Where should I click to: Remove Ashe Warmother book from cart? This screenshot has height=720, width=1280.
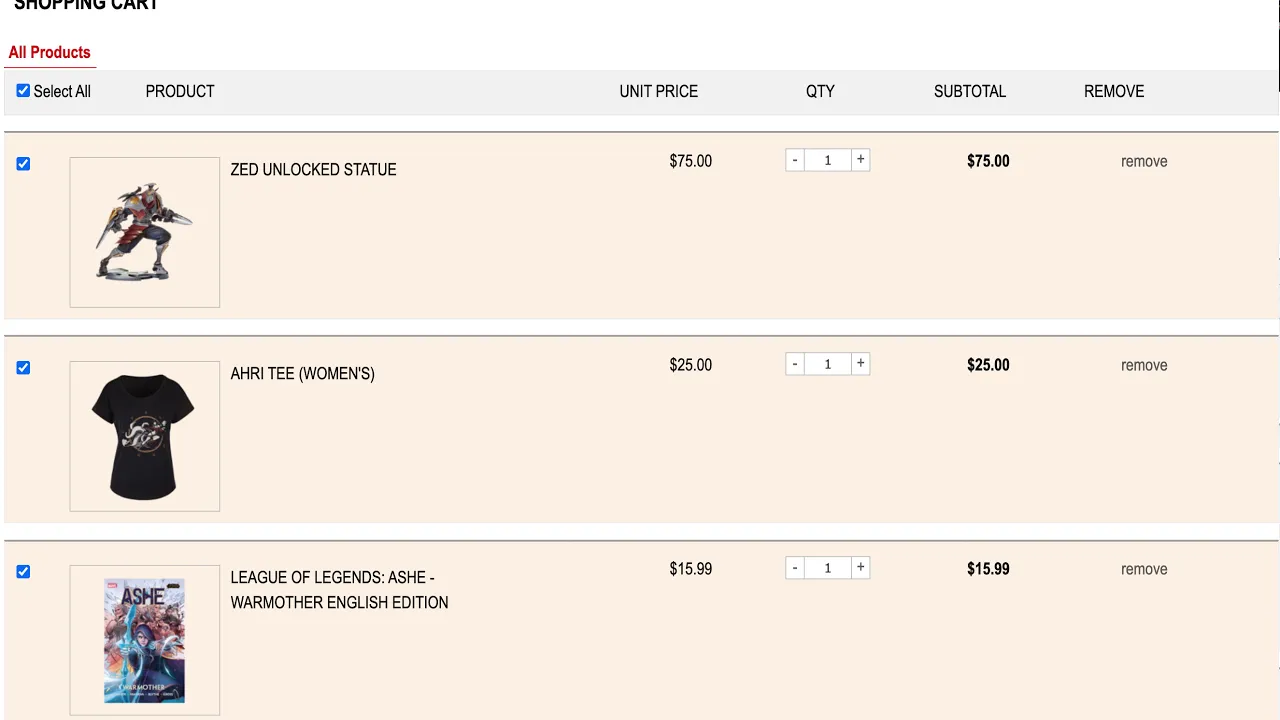click(1144, 569)
